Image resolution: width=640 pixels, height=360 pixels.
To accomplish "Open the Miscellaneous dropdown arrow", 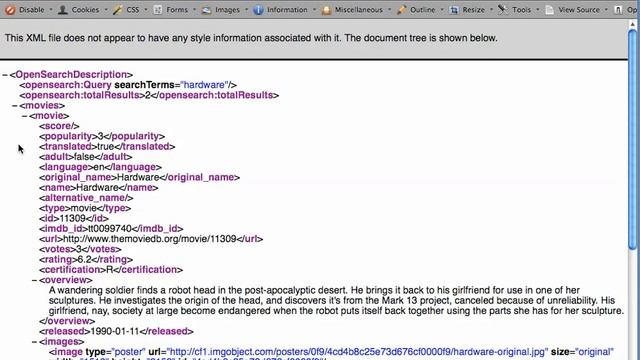I will tap(389, 9).
